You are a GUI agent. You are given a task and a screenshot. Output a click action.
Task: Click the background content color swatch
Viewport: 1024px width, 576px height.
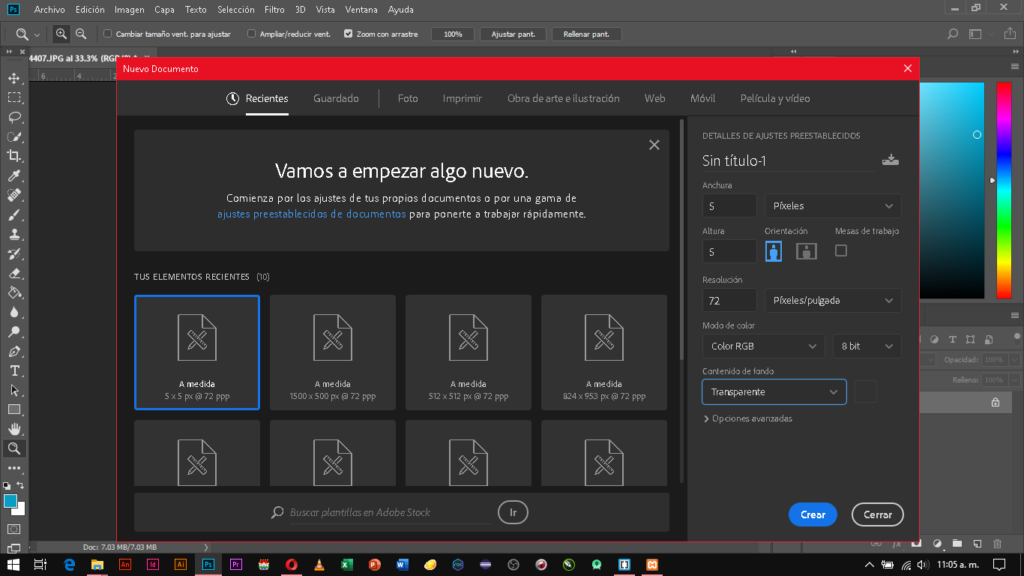[x=865, y=392]
